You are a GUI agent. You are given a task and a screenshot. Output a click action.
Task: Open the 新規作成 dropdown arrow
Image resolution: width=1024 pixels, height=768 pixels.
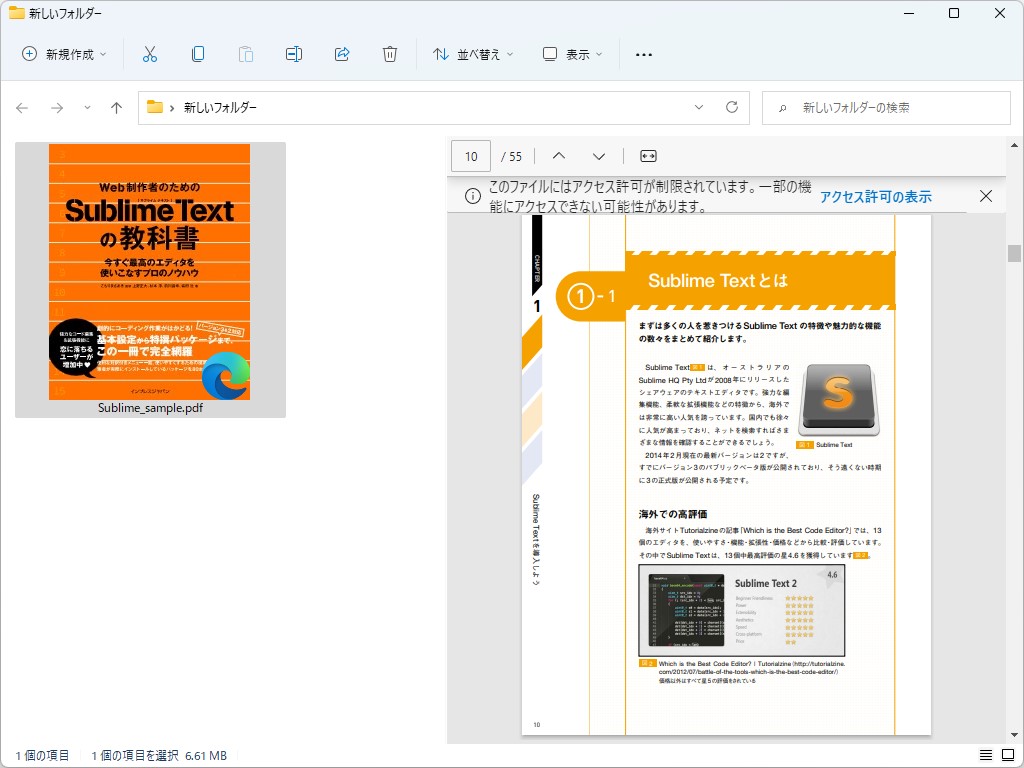click(x=101, y=54)
